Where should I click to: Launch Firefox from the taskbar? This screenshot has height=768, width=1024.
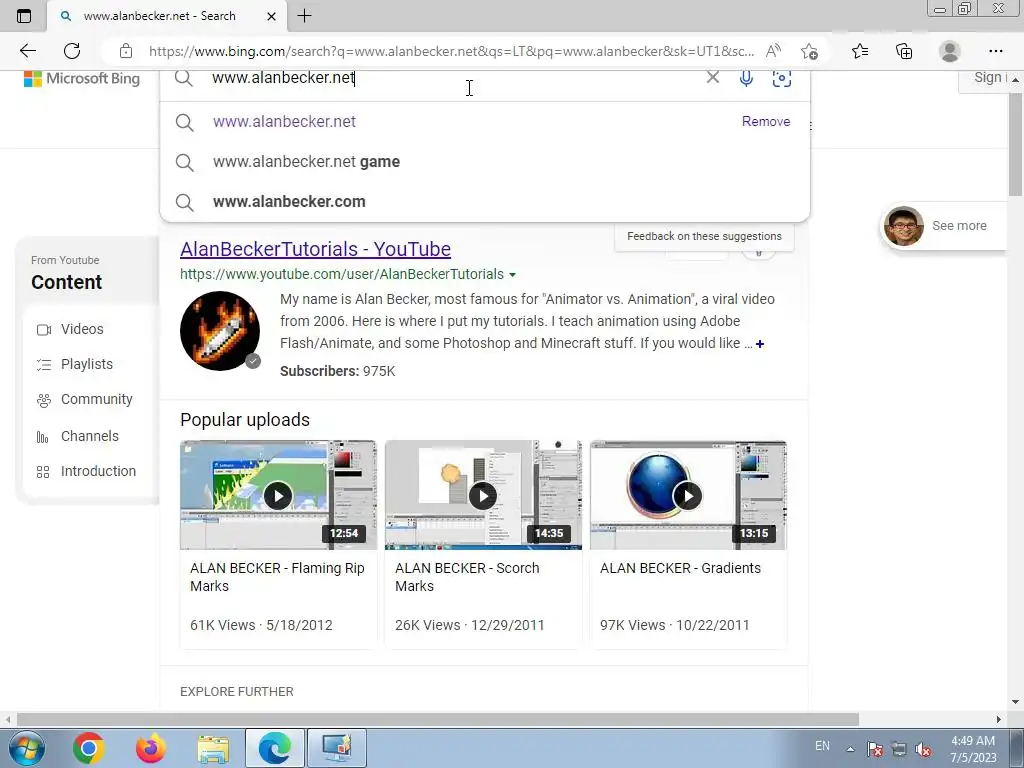[151, 748]
